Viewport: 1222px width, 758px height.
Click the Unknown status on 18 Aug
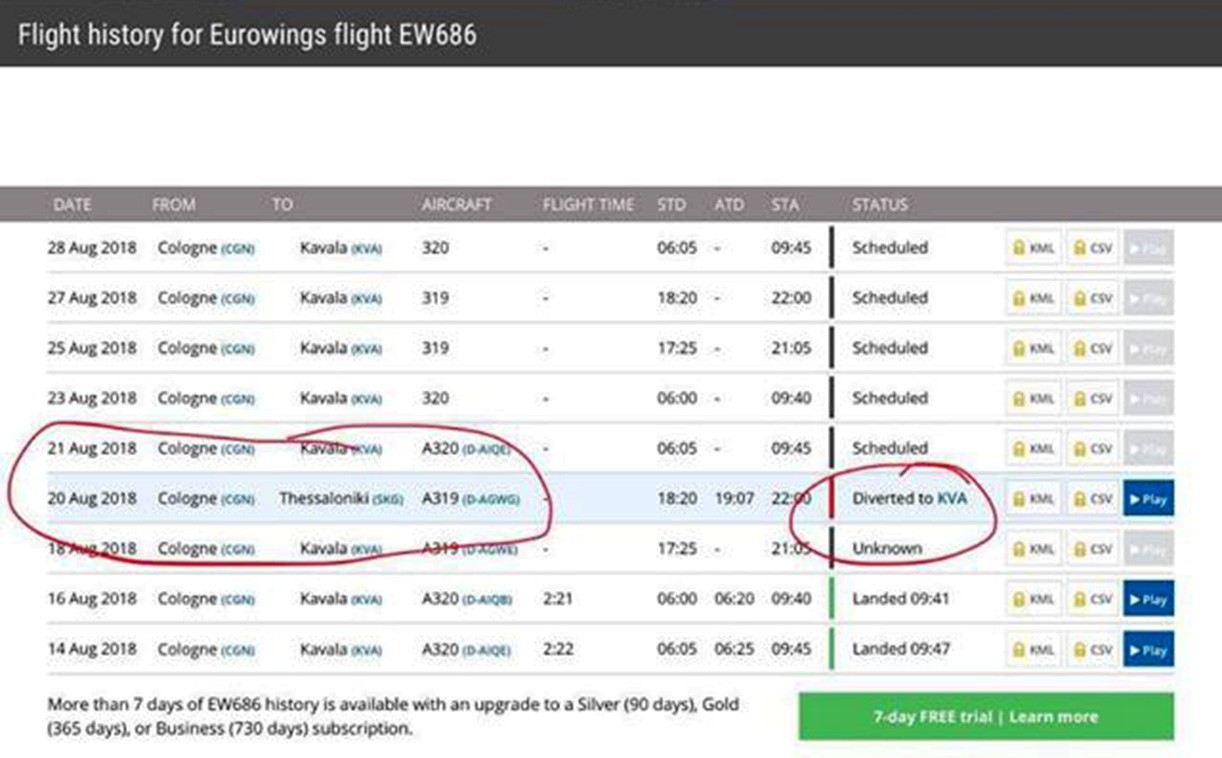click(887, 549)
